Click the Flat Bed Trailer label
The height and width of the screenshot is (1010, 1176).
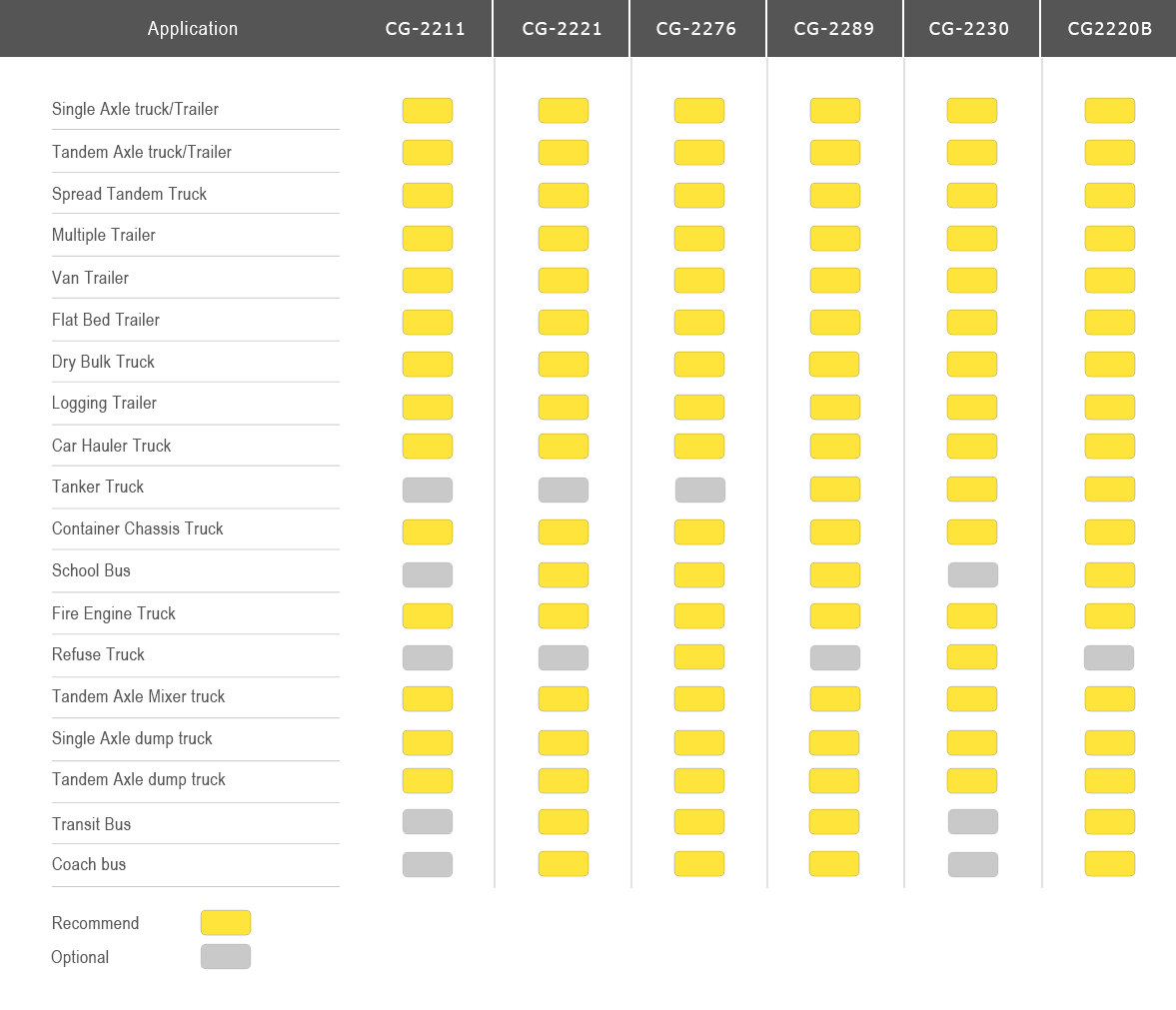click(106, 320)
